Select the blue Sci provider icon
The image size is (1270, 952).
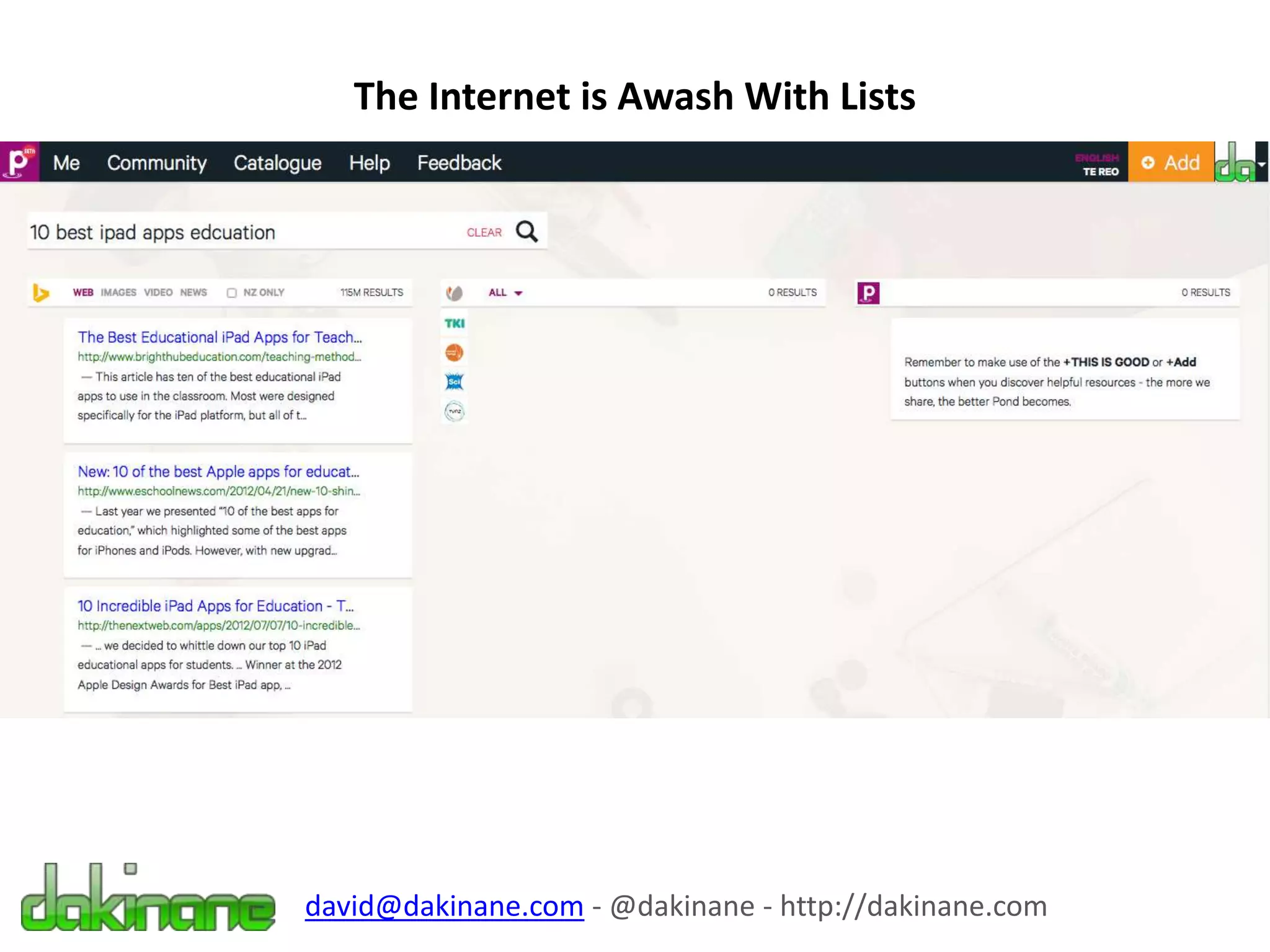tap(455, 382)
